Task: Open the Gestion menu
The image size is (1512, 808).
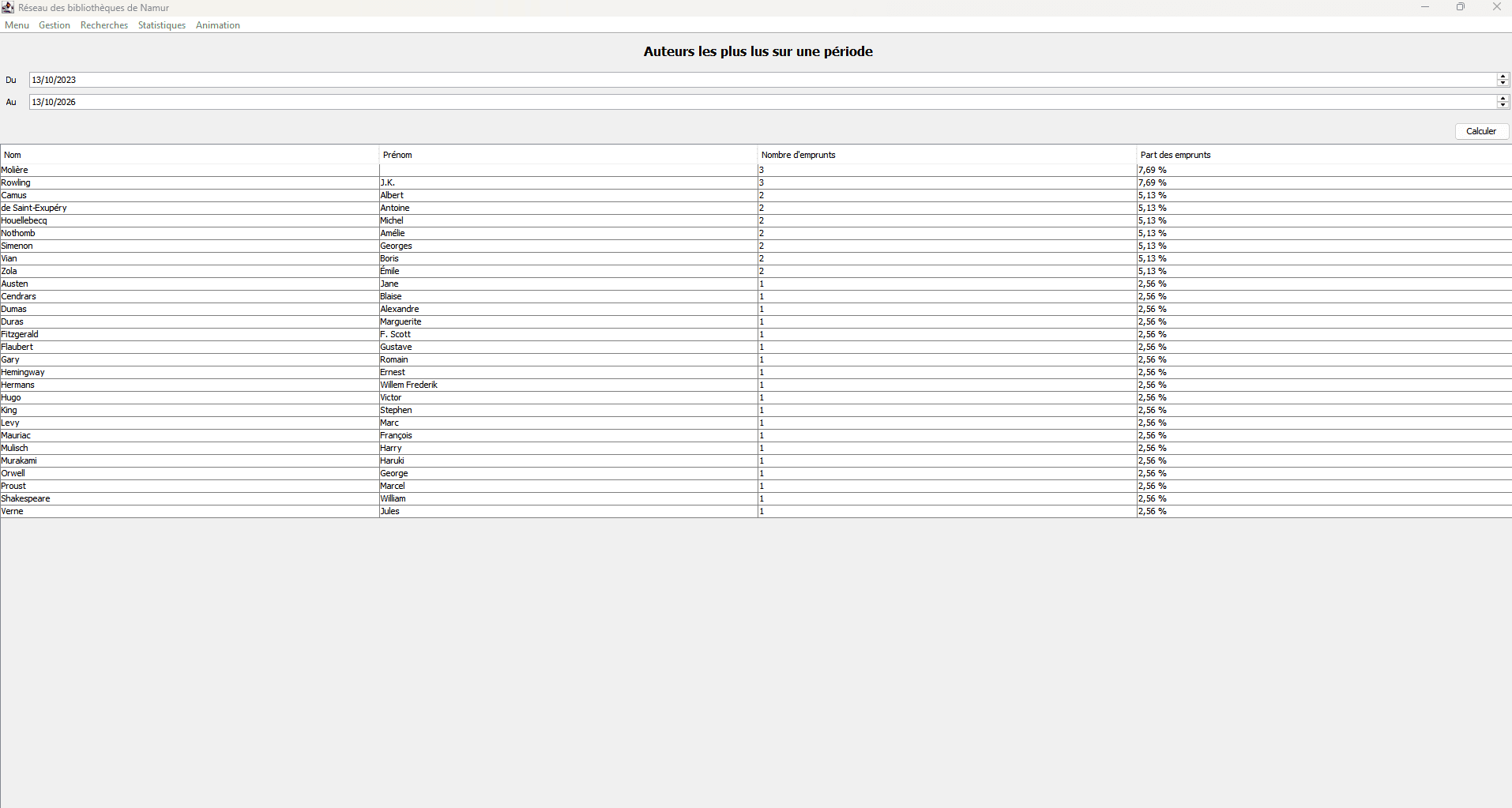Action: pyautogui.click(x=55, y=25)
